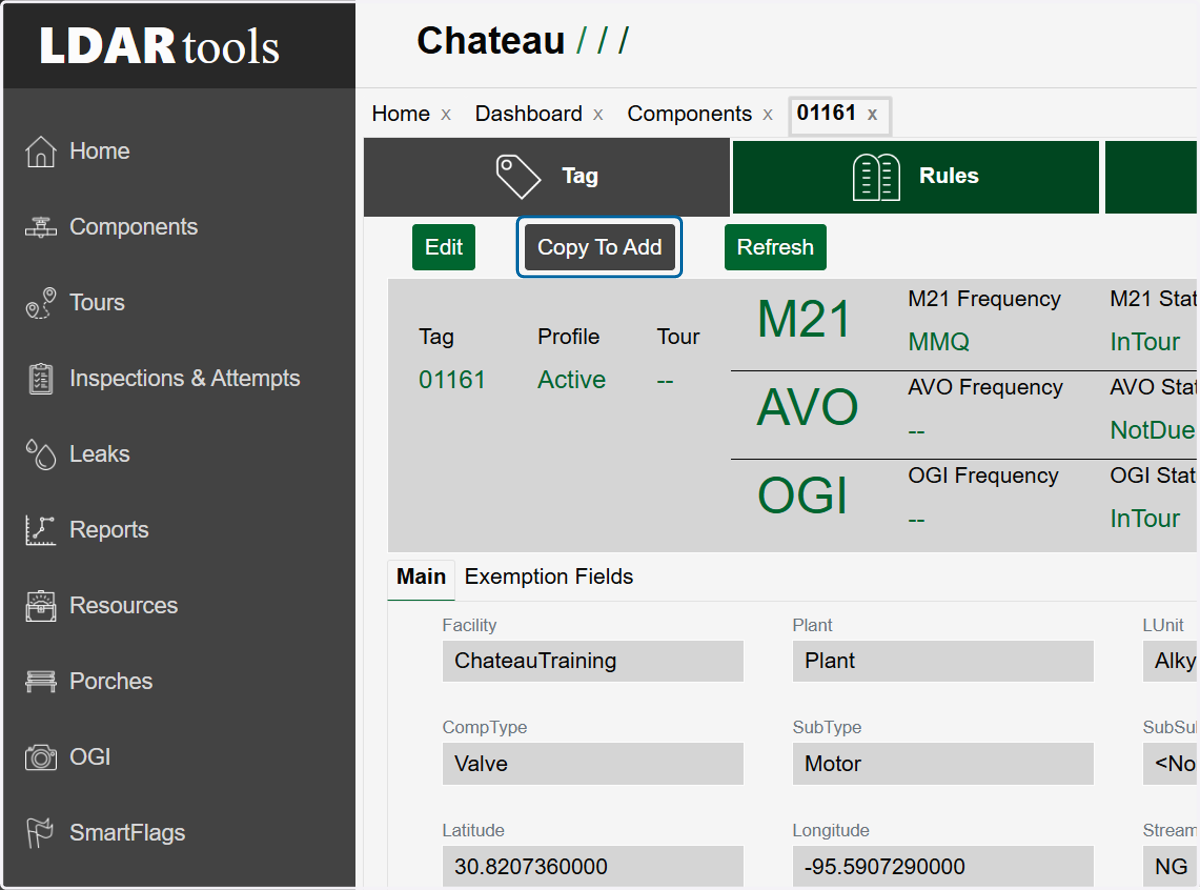Click the large OGI heading
This screenshot has height=890, width=1200.
[x=803, y=495]
